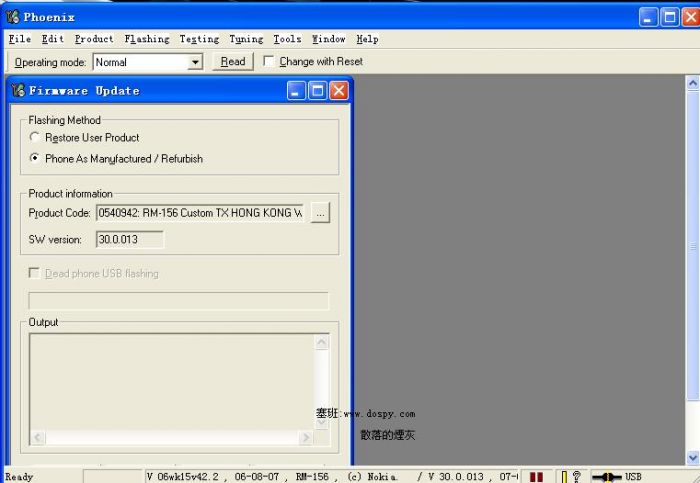Click the Firmware Update window icon
The image size is (700, 483).
[x=18, y=91]
